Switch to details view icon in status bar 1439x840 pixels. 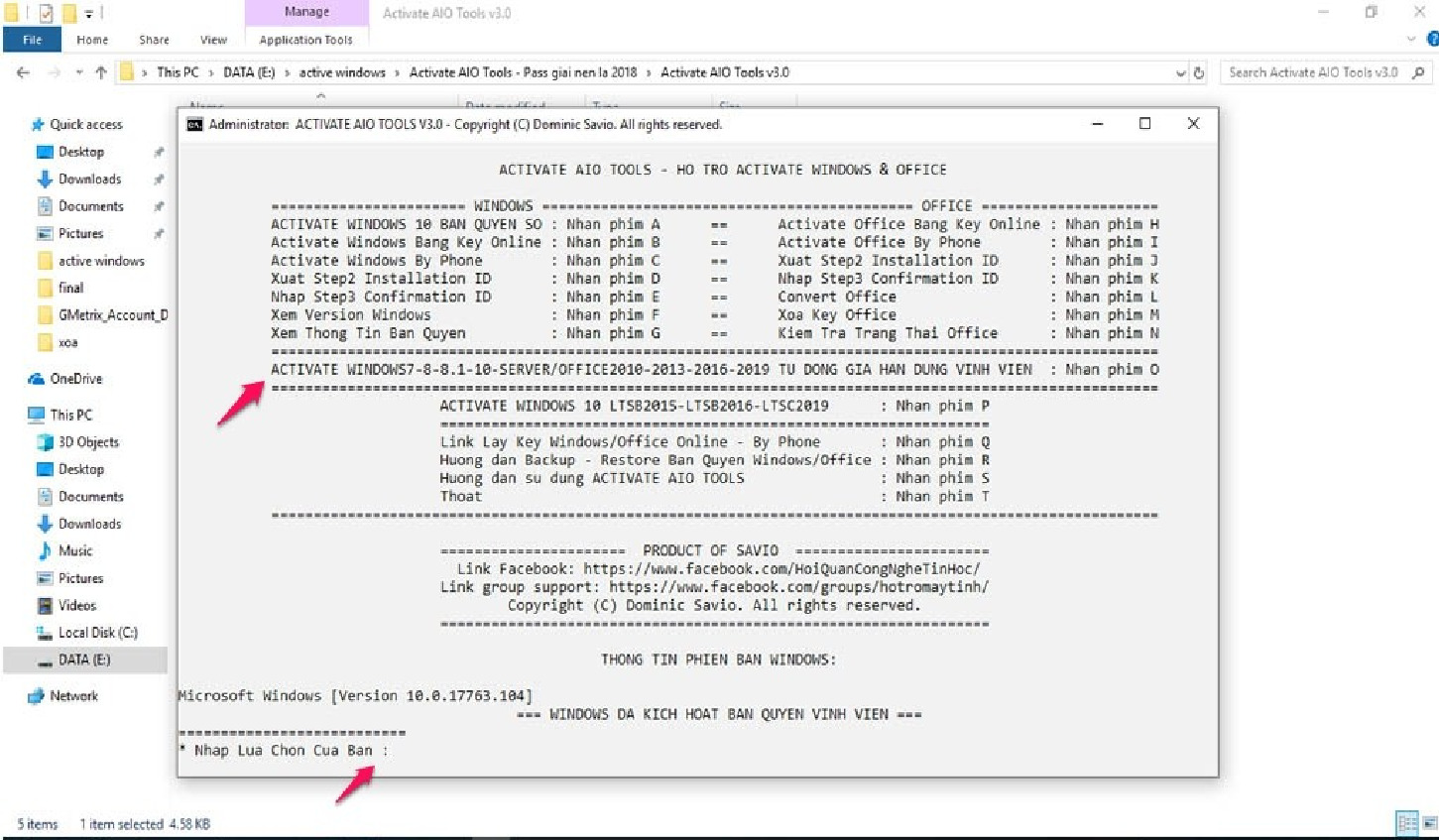[x=1406, y=823]
